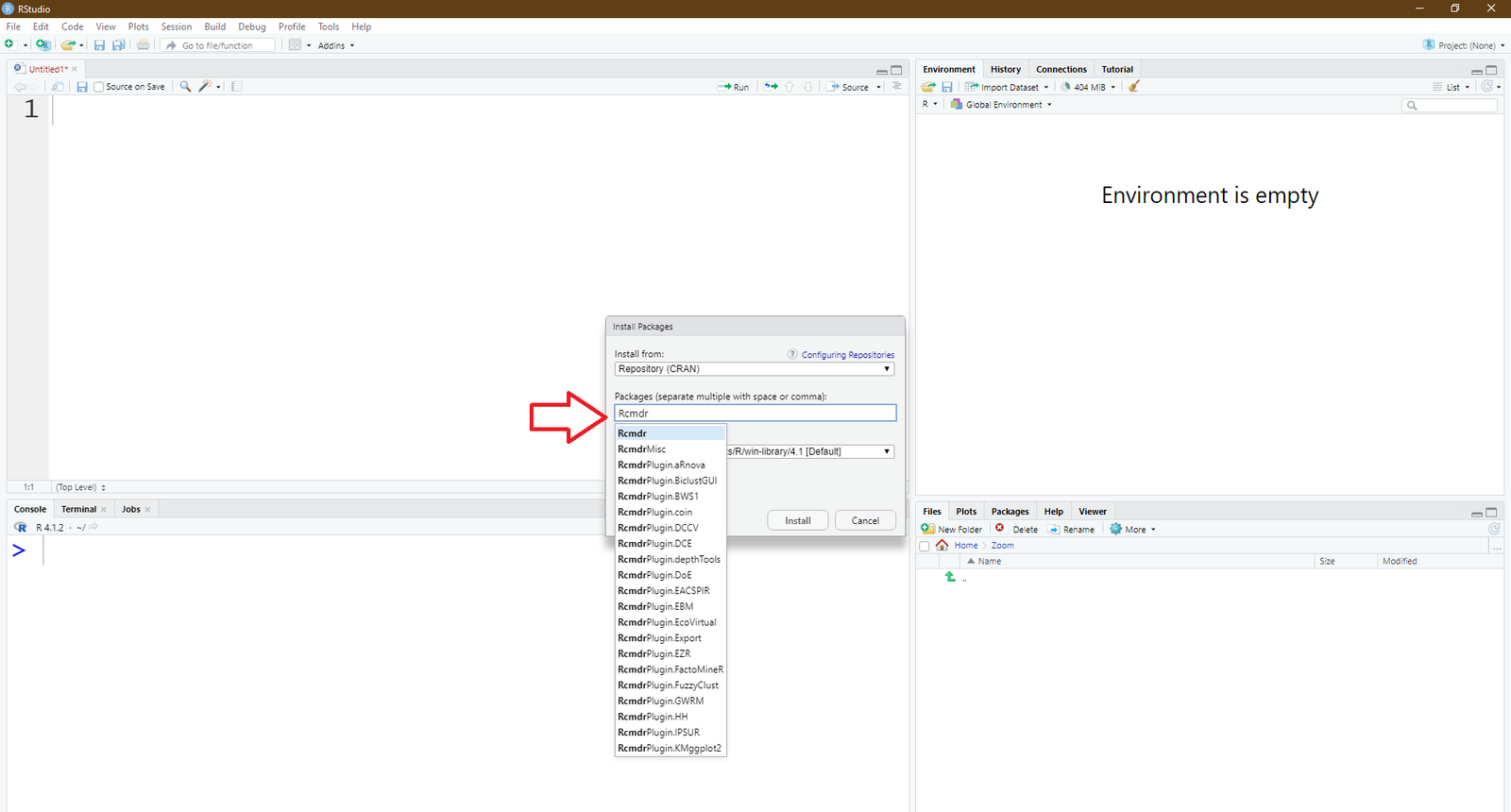1511x812 pixels.
Task: Open the Configuring Repositories link
Action: click(x=847, y=355)
